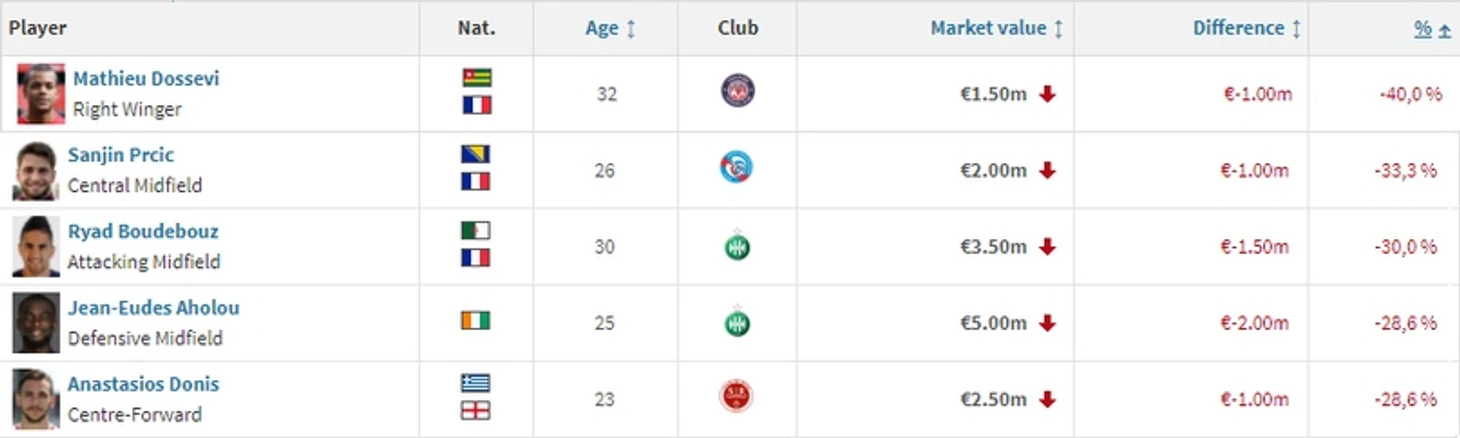Click Saint-Étienne crest in Aholou row
The height and width of the screenshot is (438, 1460).
[x=737, y=322]
